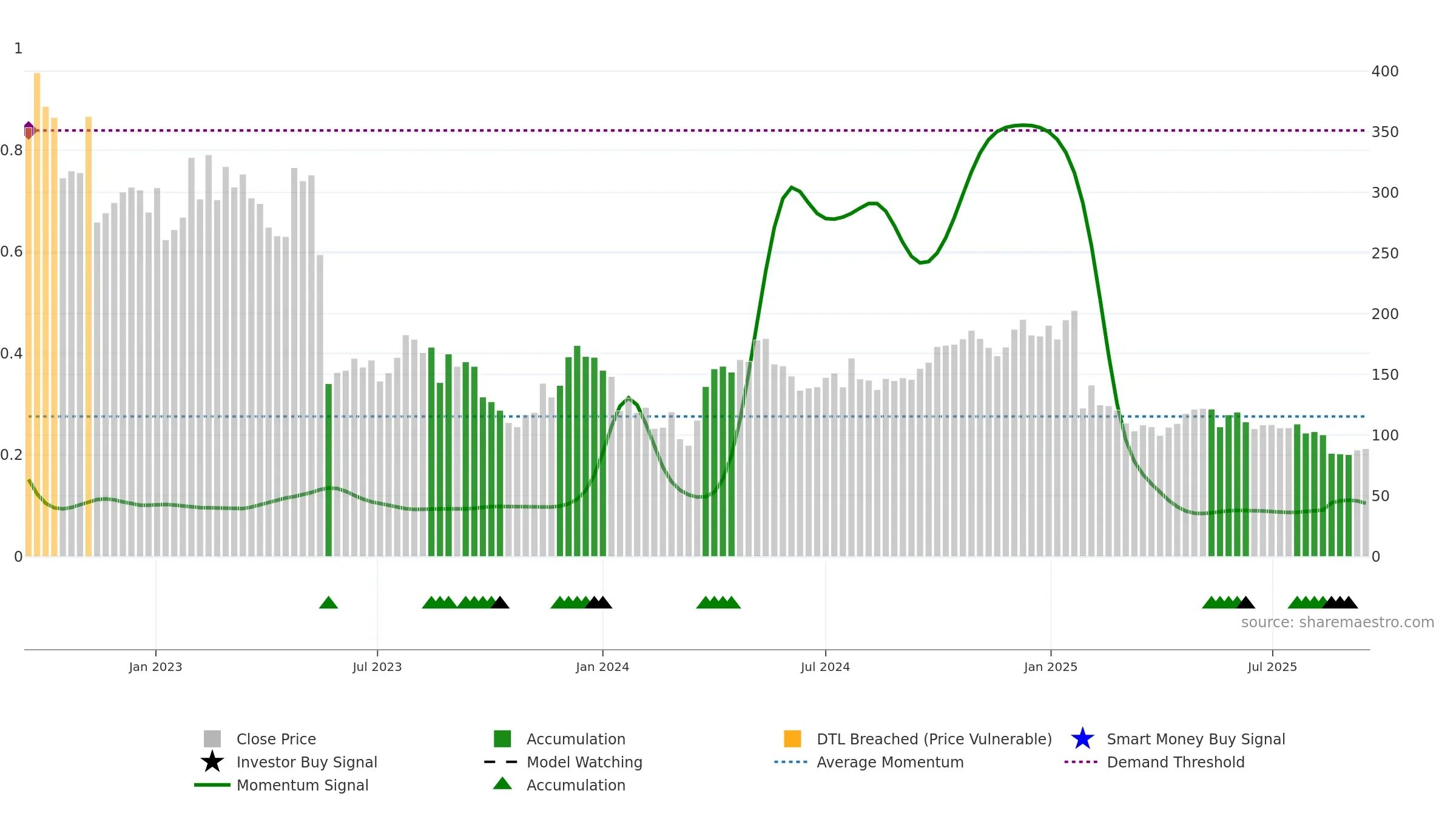The image size is (1456, 819).
Task: Click the green Accumulation square swatch
Action: tap(502, 739)
